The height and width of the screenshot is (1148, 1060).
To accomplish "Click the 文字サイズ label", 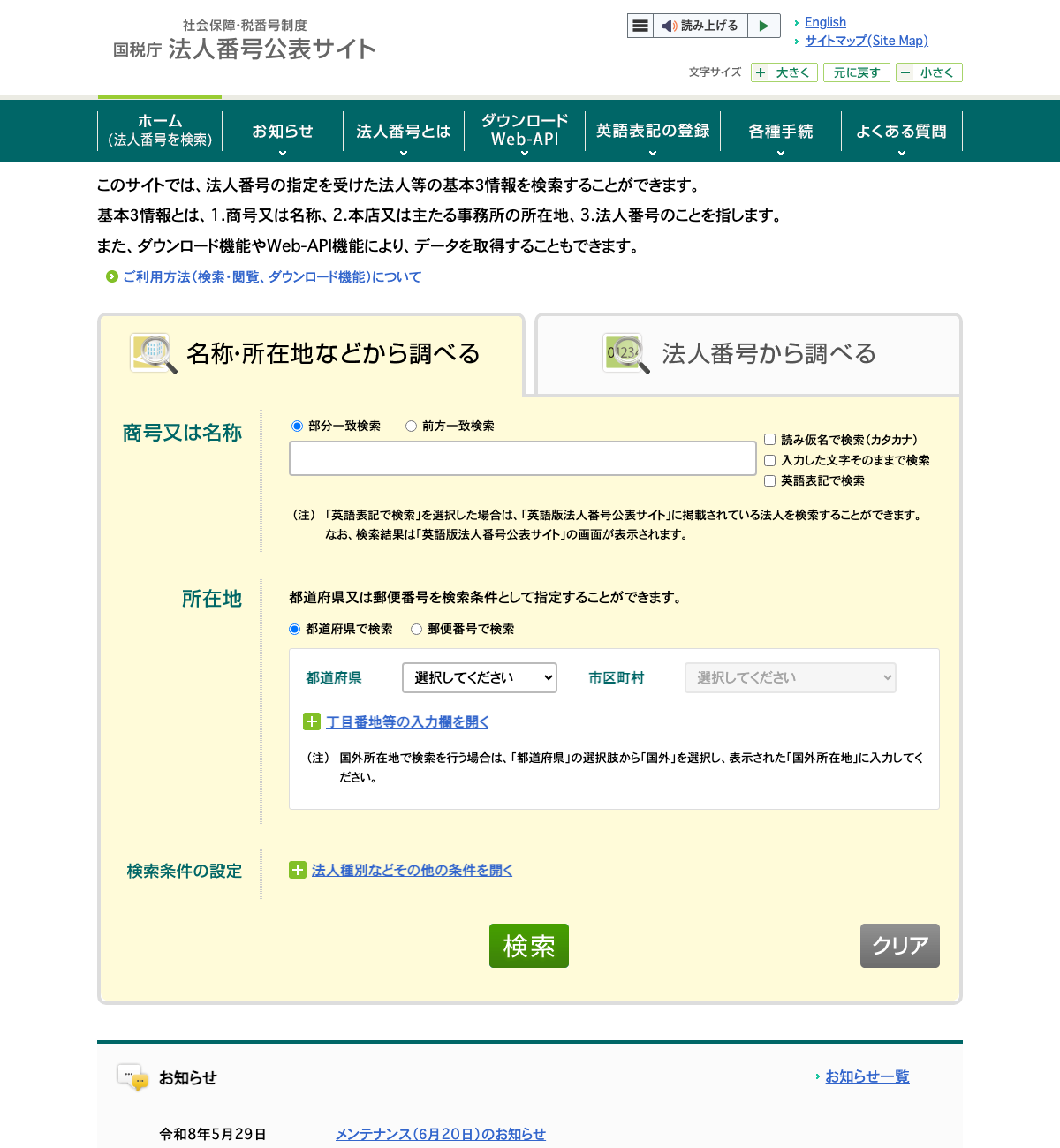I will pyautogui.click(x=715, y=72).
